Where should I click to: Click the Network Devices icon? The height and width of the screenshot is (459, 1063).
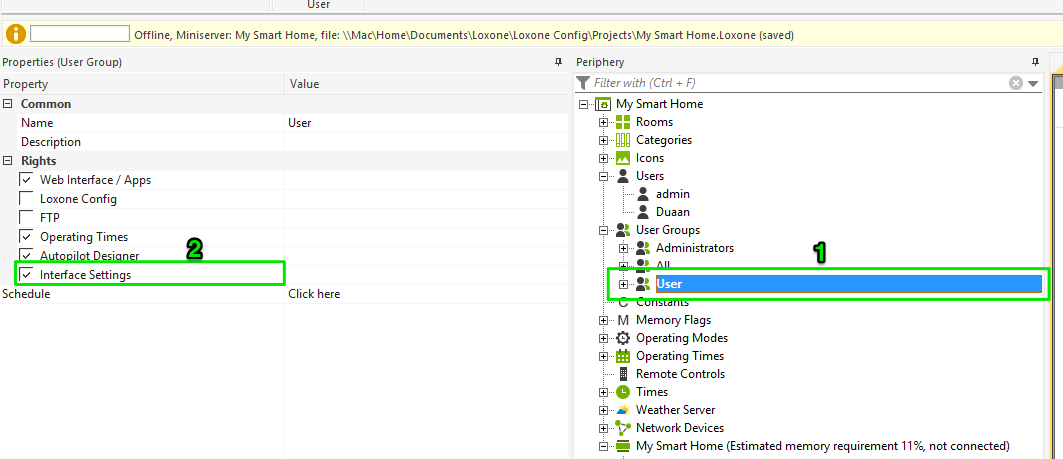pyautogui.click(x=623, y=428)
